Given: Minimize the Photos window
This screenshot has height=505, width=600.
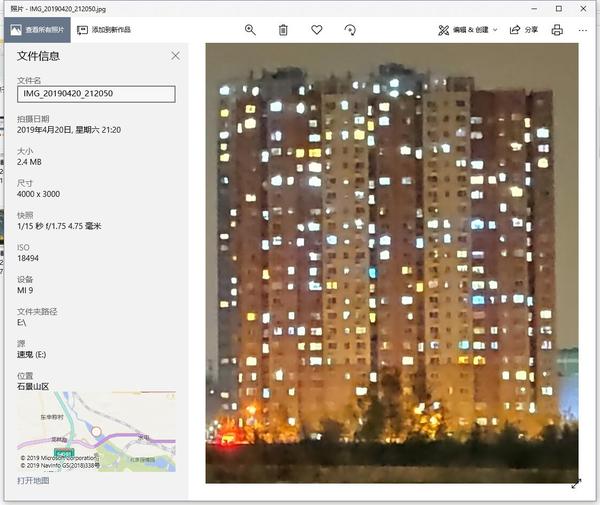Looking at the screenshot, I should [535, 8].
